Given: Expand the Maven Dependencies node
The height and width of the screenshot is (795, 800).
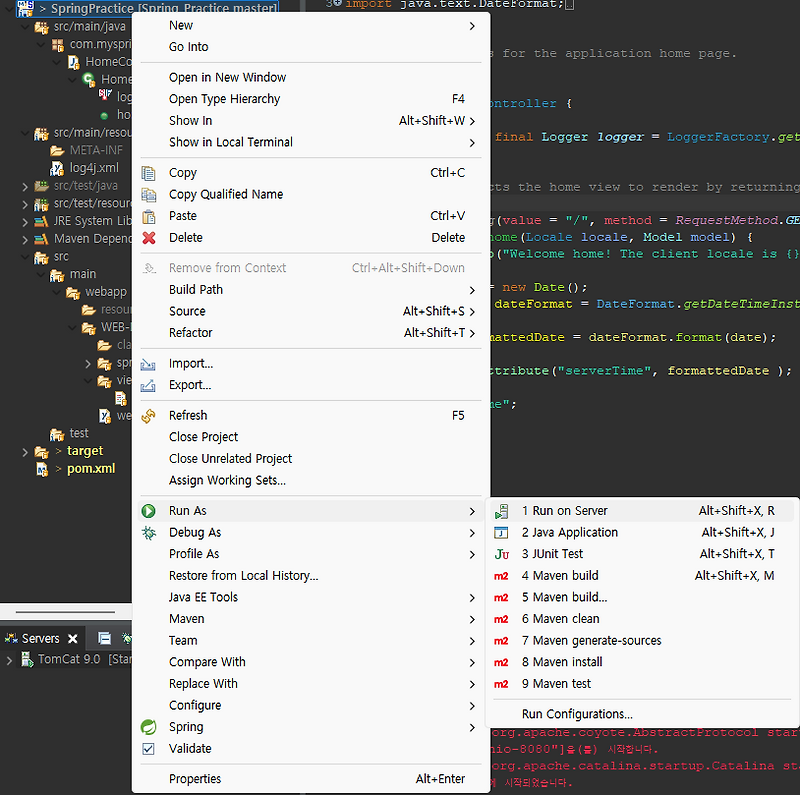Looking at the screenshot, I should coord(24,239).
